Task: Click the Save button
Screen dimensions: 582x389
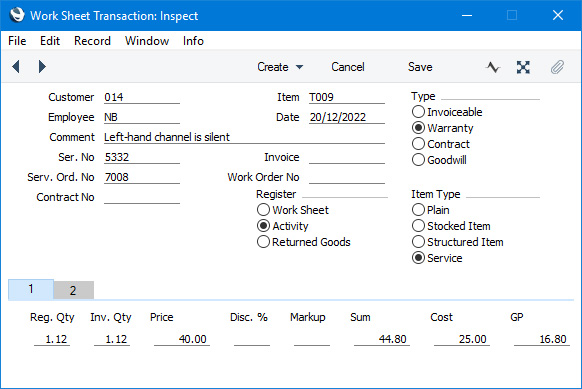Action: (x=420, y=67)
